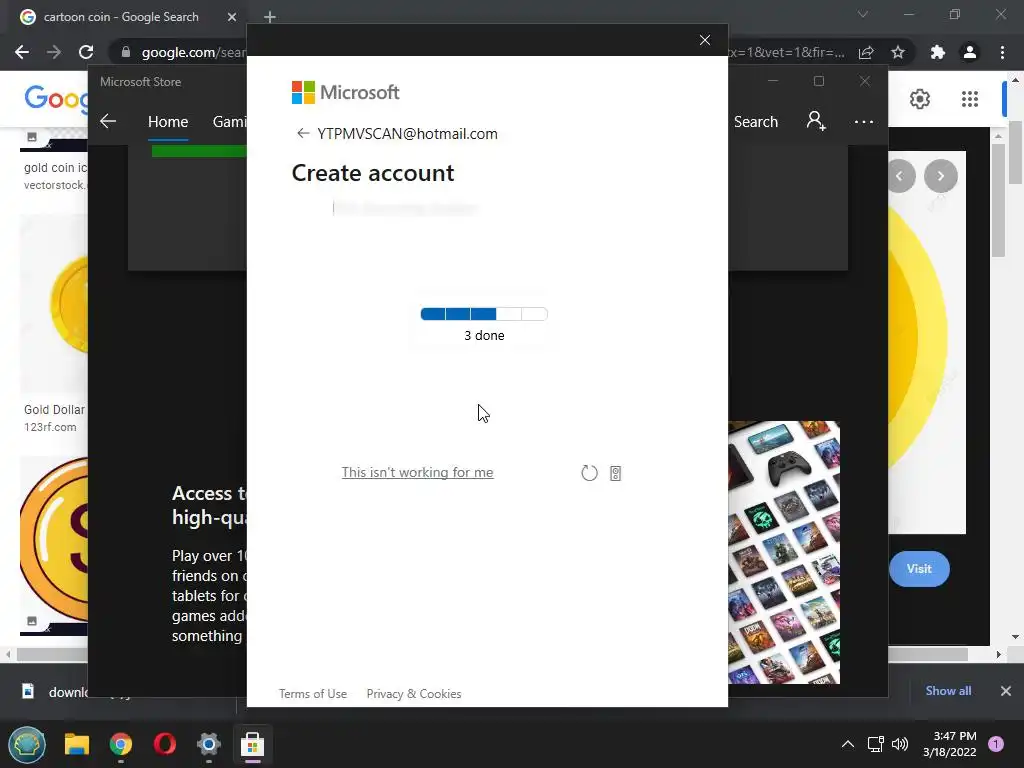Click Chrome back navigation arrow
The image size is (1024, 768).
(22, 52)
